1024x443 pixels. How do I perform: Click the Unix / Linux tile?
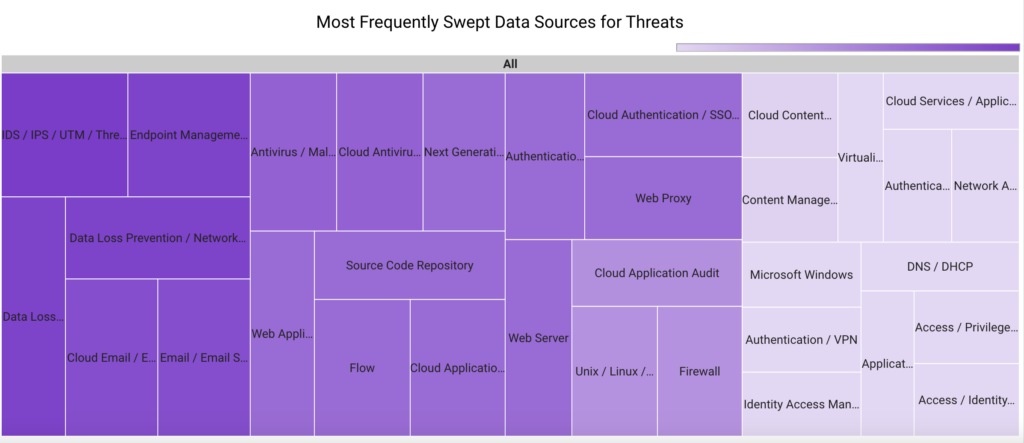[614, 371]
